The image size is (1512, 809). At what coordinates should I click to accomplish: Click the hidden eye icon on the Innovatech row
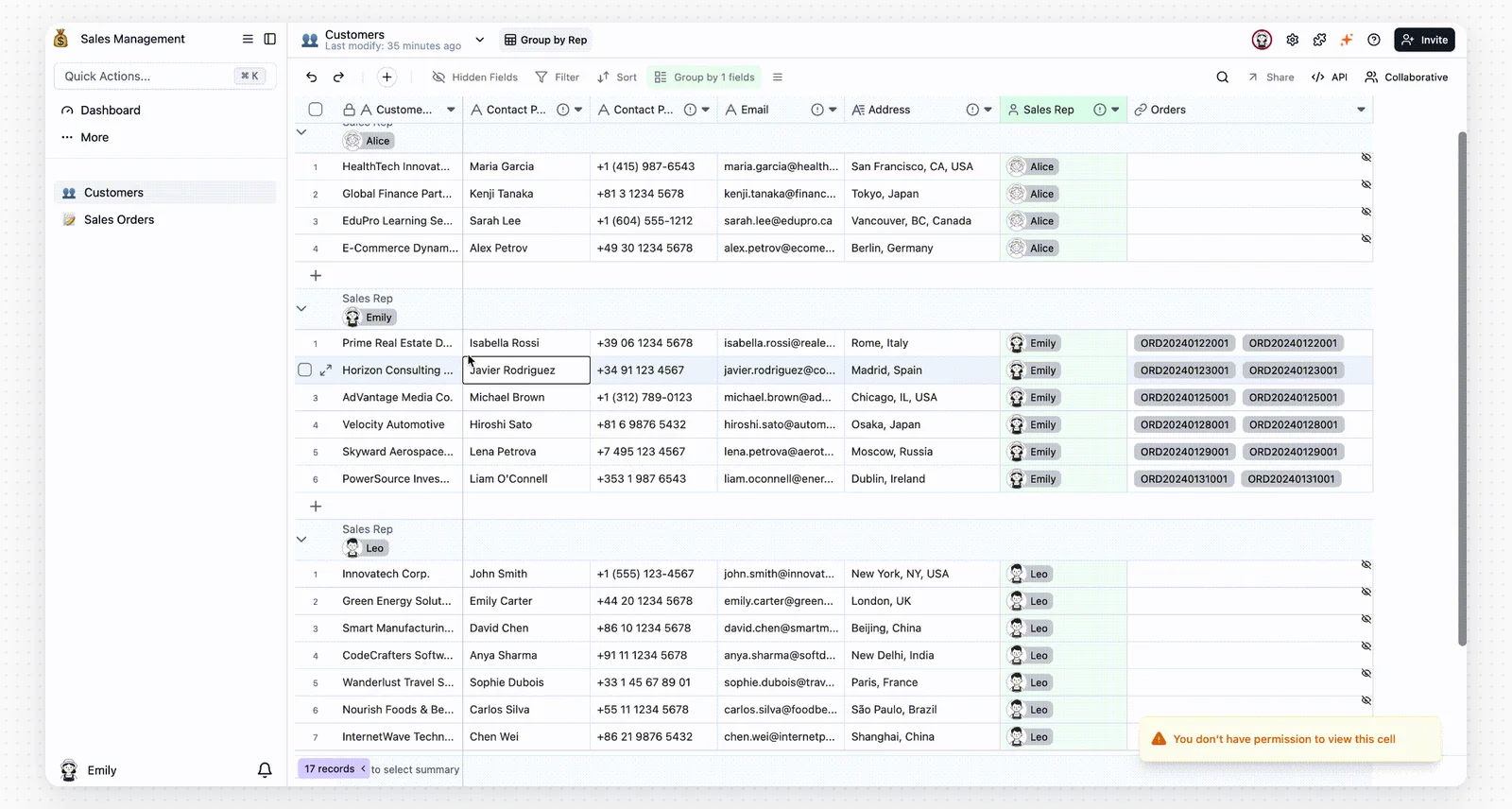[x=1366, y=564]
